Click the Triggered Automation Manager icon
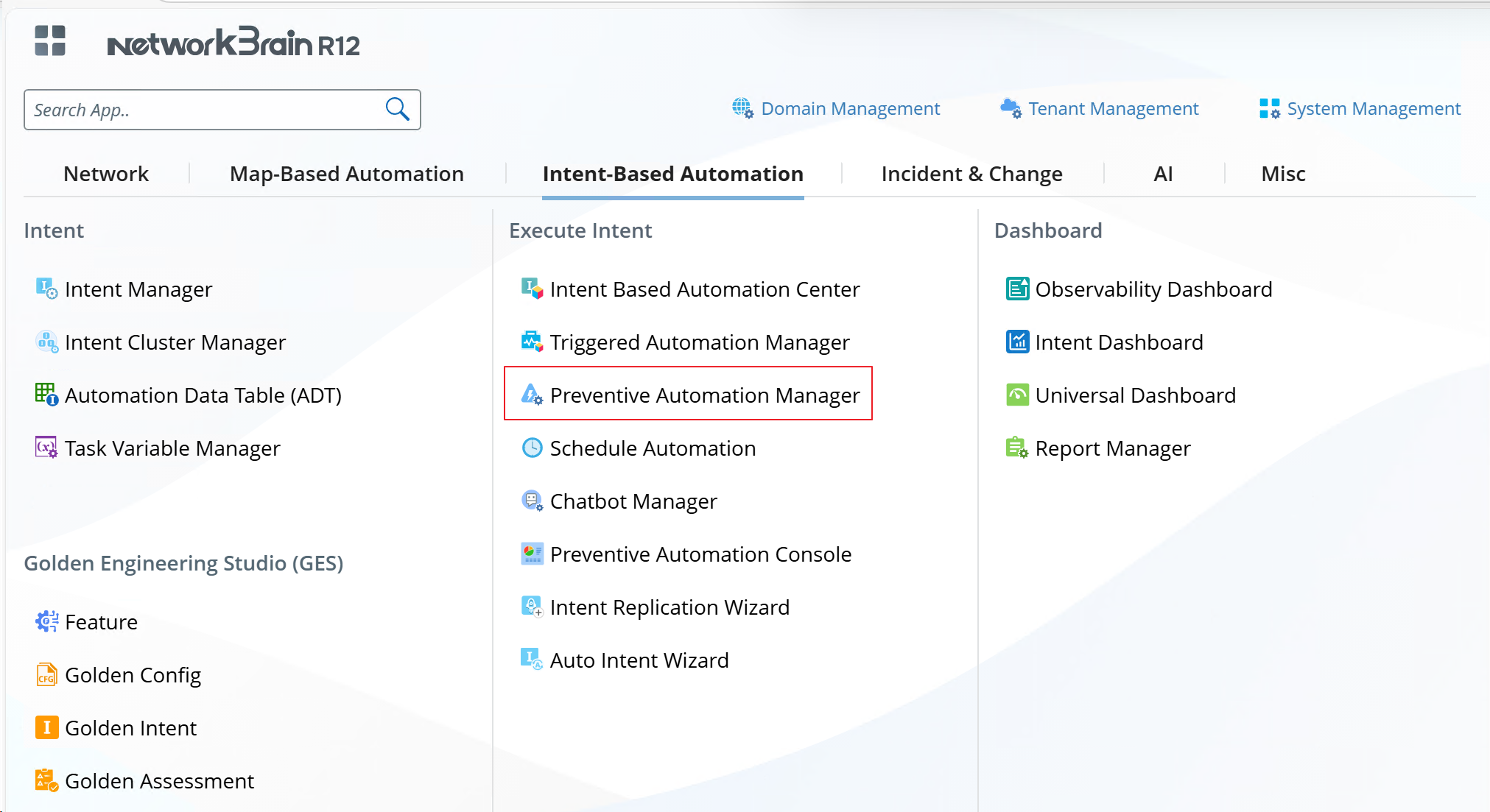The width and height of the screenshot is (1490, 812). pos(532,342)
